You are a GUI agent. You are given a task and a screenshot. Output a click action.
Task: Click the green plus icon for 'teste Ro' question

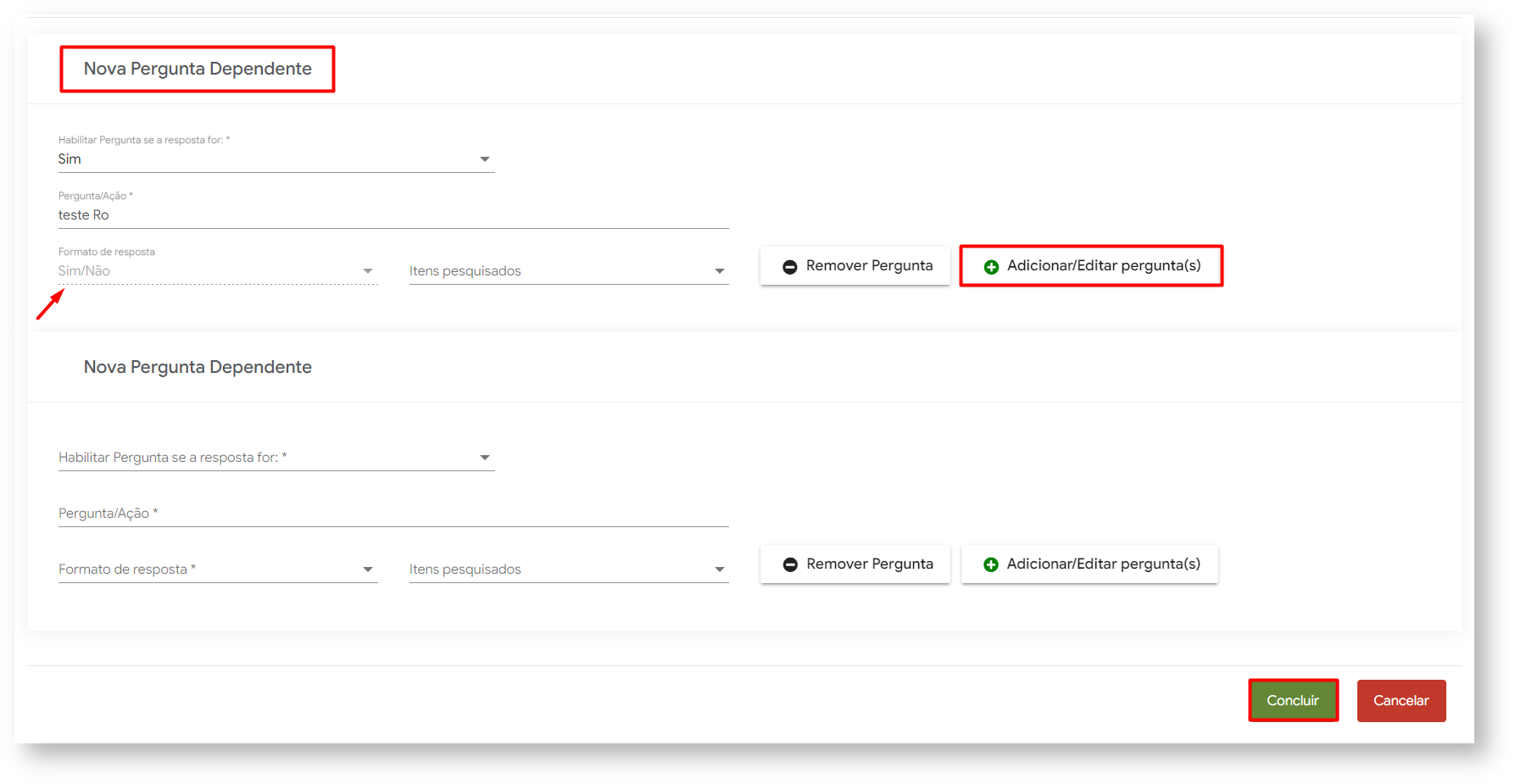click(x=990, y=267)
